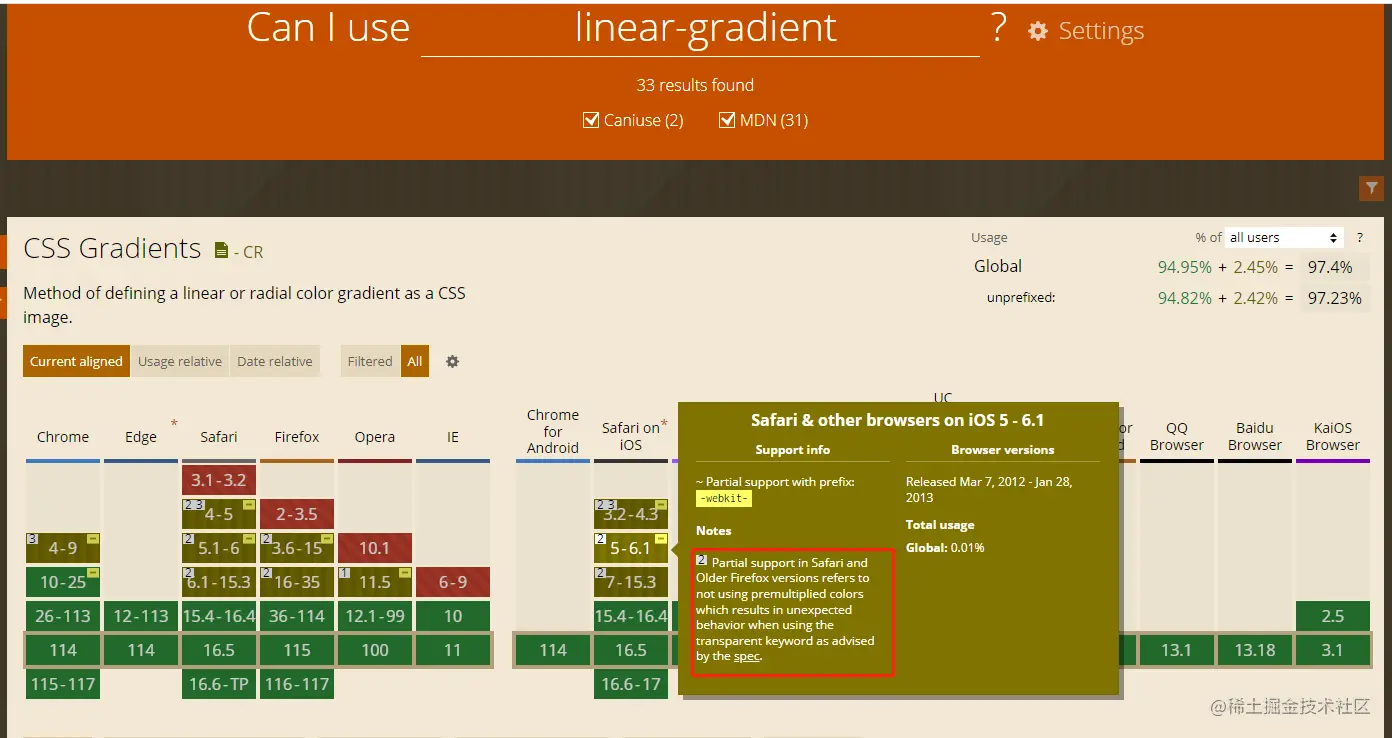
Task: Select the All browsers option
Action: pos(415,361)
